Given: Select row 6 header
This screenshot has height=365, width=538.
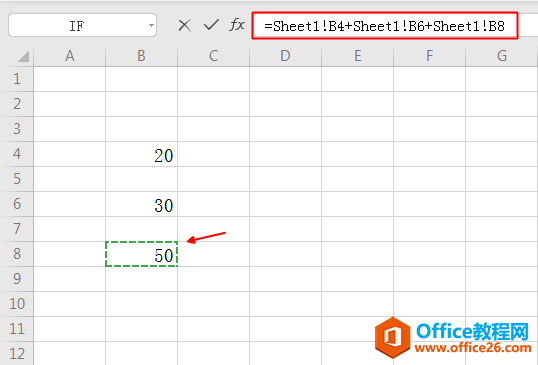Looking at the screenshot, I should click(17, 204).
